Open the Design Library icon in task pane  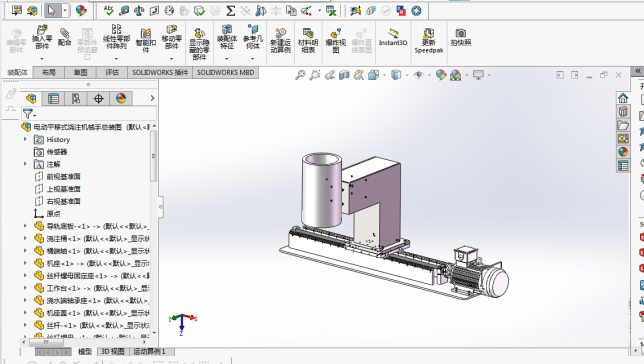point(623,111)
